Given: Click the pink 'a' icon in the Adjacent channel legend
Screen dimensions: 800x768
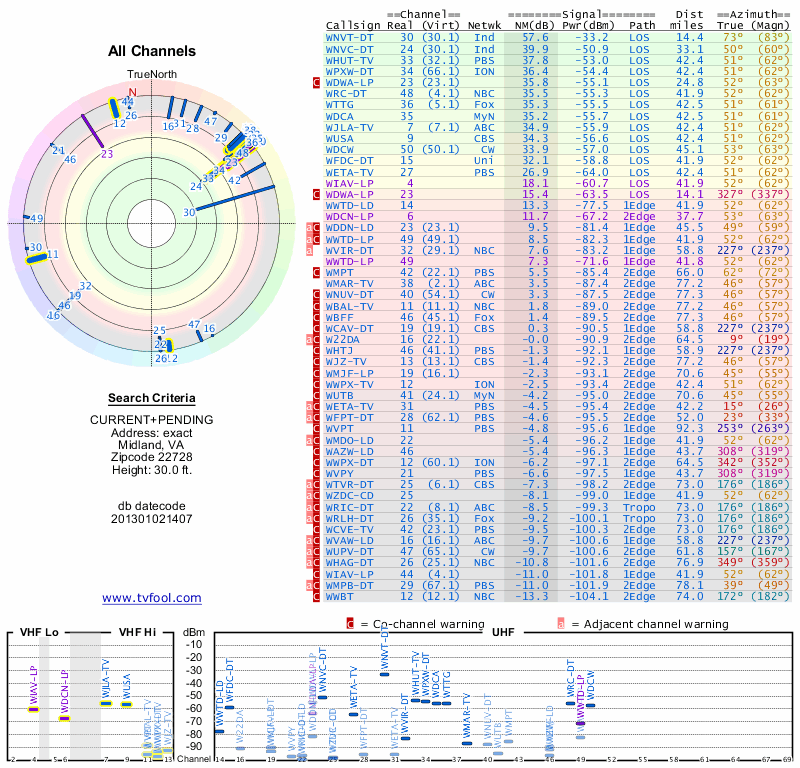Looking at the screenshot, I should point(561,624).
